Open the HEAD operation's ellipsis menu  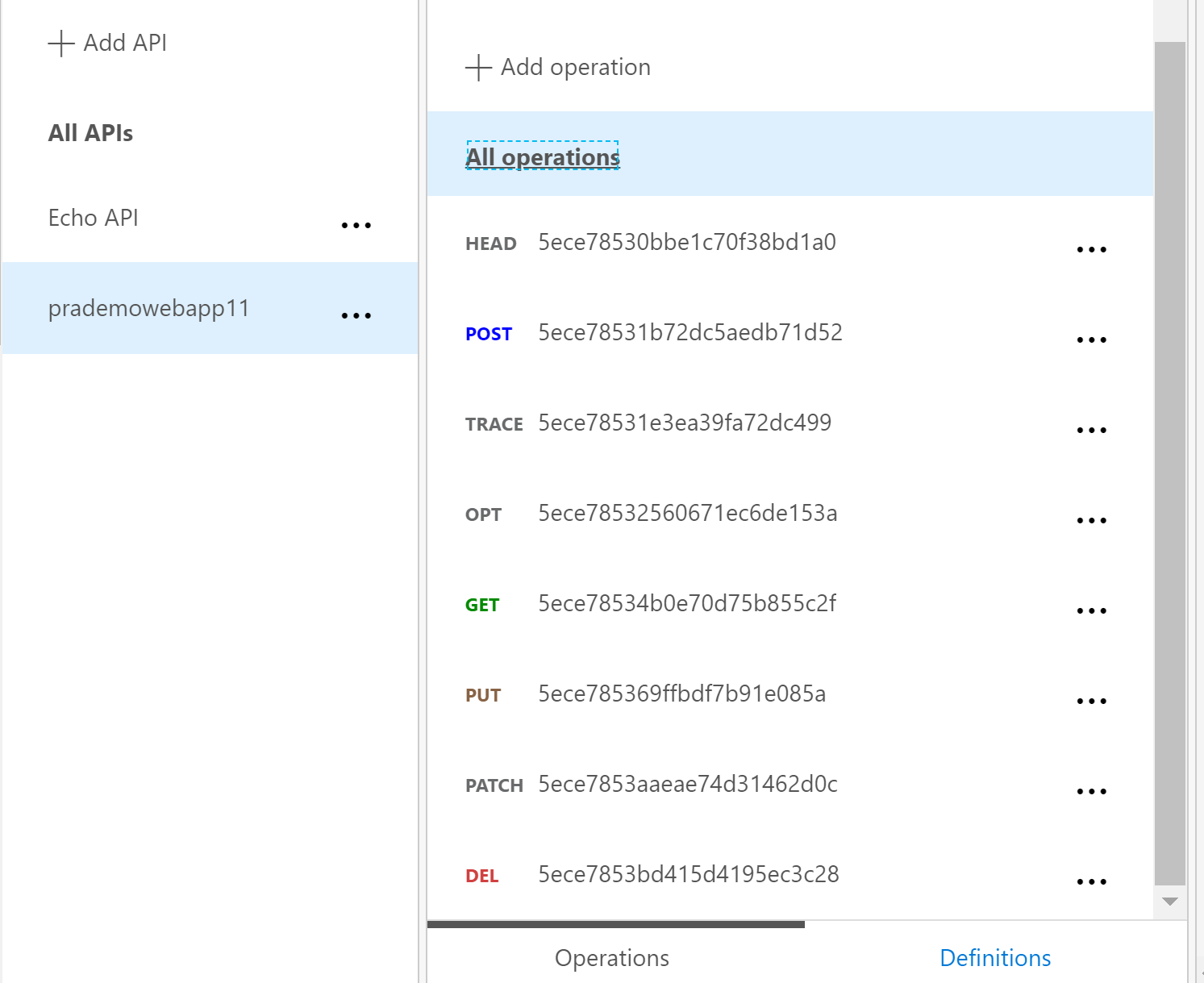pos(1092,248)
